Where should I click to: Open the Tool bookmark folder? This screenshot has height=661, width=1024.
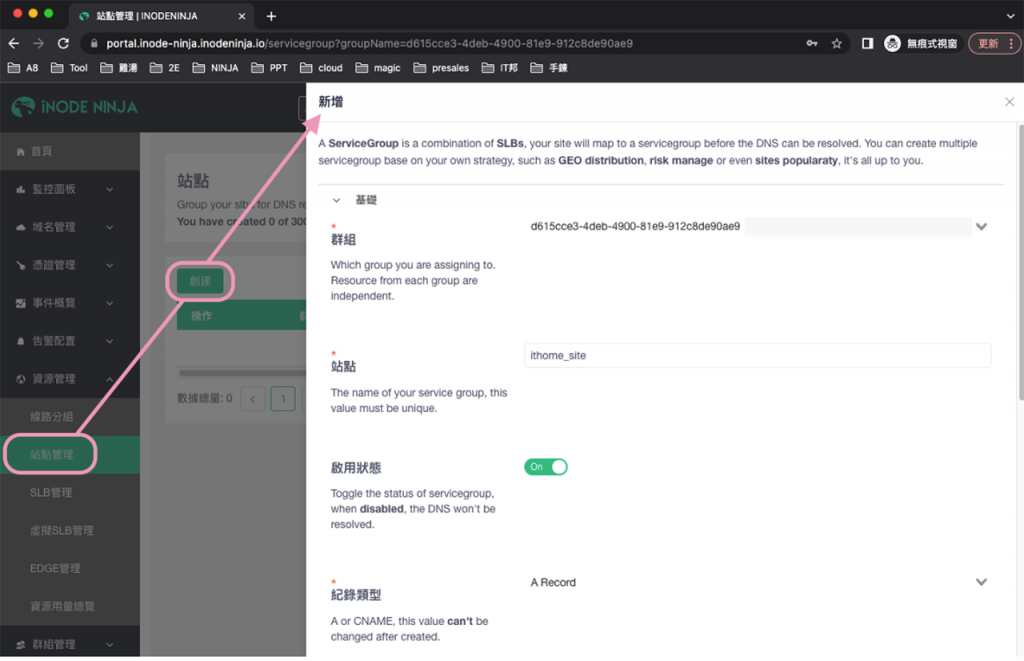point(69,68)
